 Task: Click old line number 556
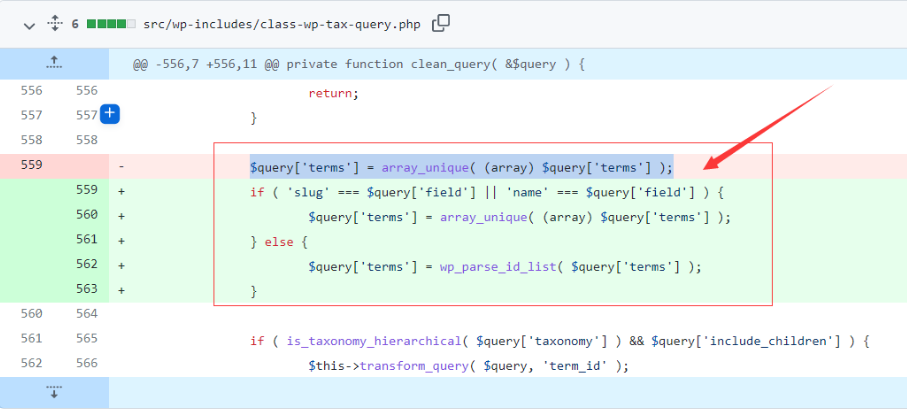[31, 91]
